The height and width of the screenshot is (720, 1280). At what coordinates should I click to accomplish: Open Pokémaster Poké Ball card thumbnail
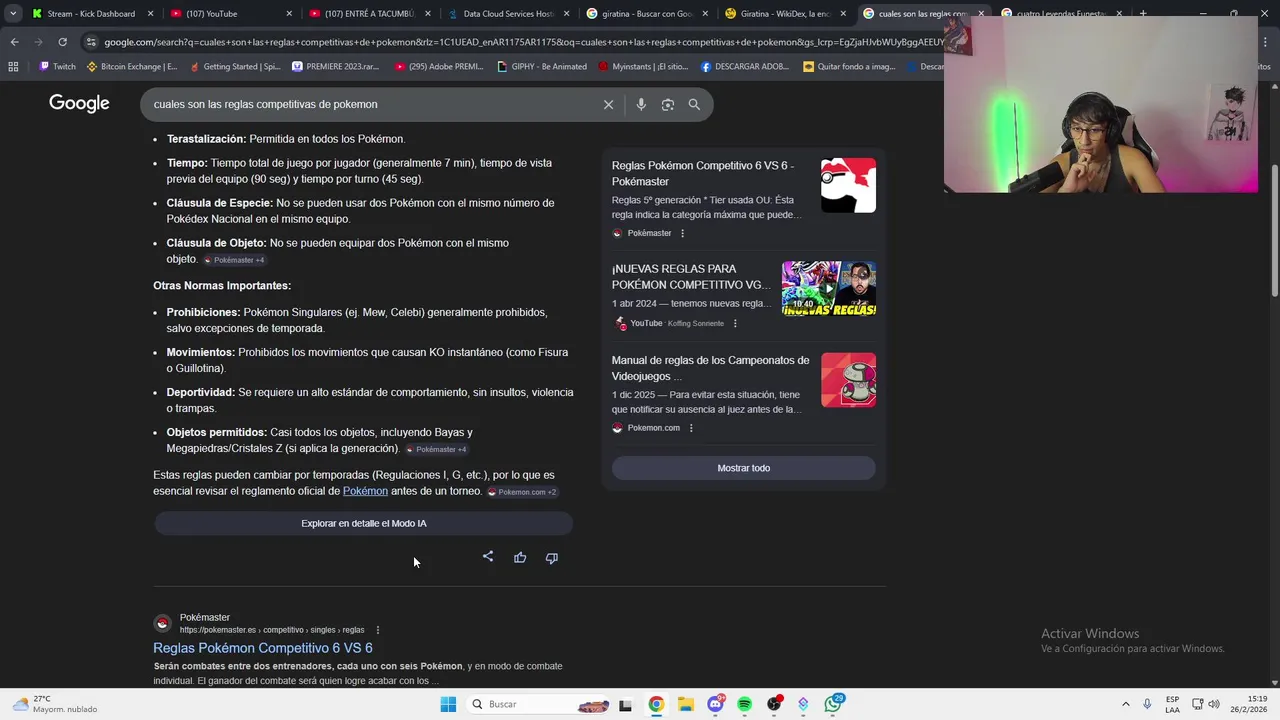coord(848,185)
